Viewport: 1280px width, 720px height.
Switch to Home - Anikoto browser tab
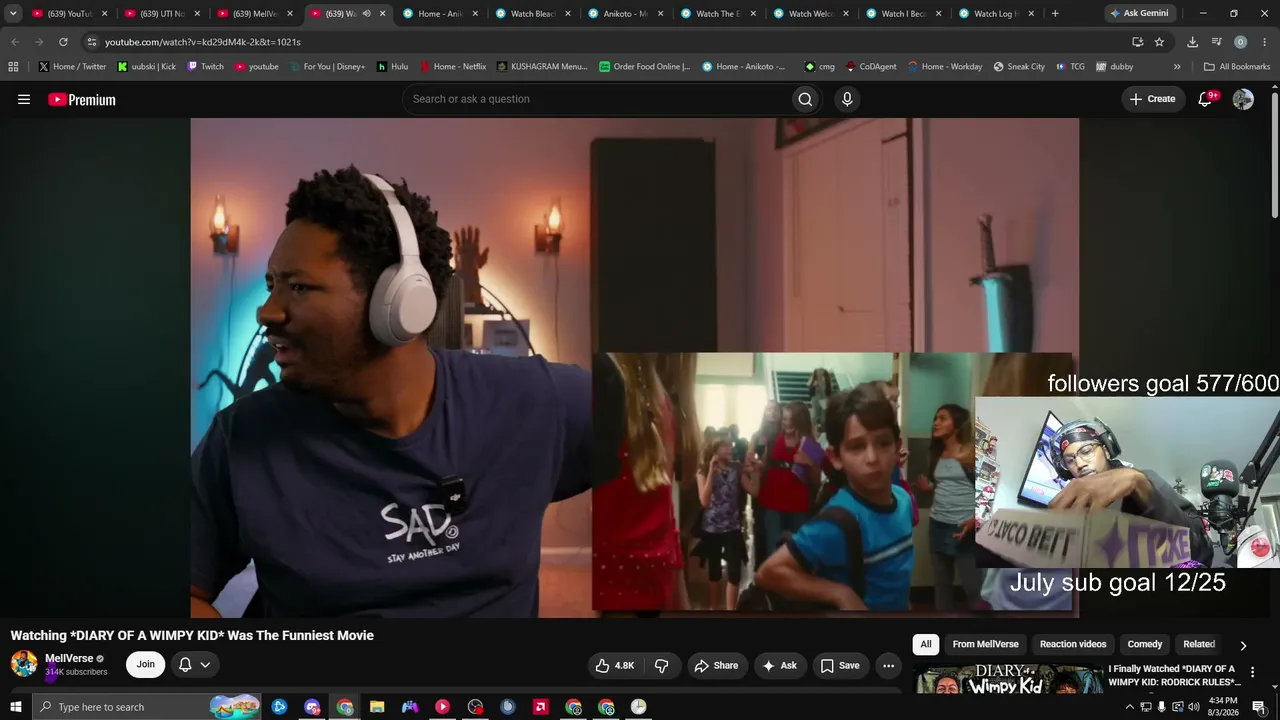[x=432, y=14]
